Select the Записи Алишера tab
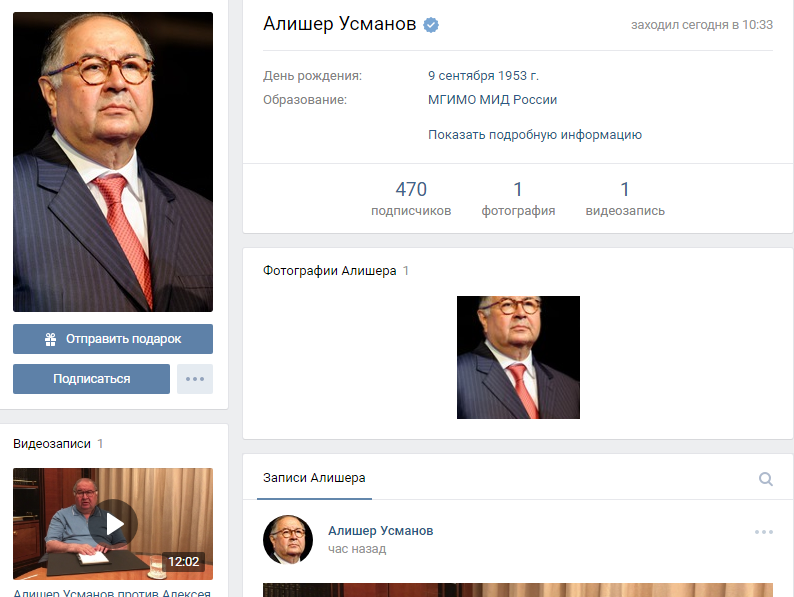This screenshot has height=597, width=794. point(314,477)
